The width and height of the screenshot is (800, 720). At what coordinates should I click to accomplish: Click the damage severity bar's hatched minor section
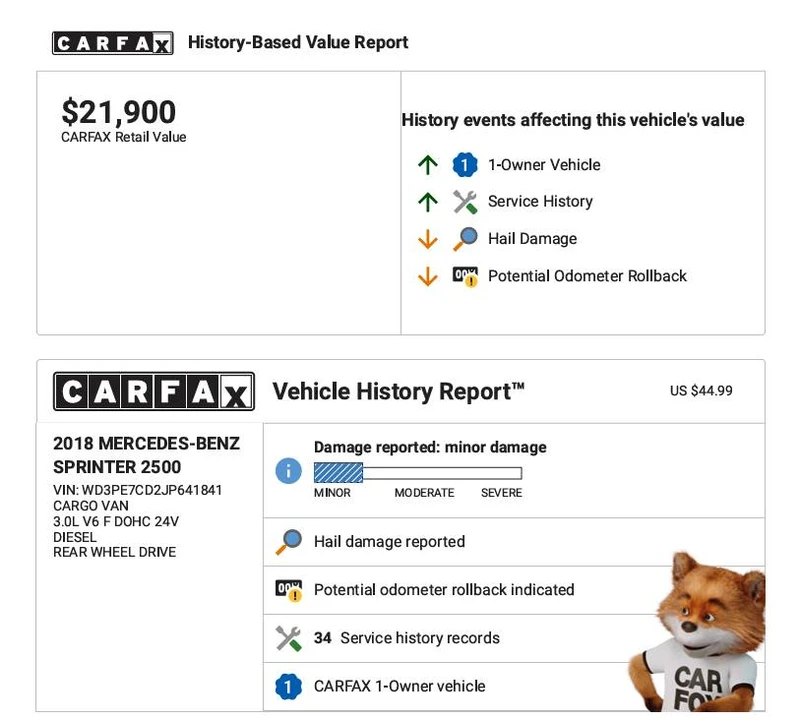pyautogui.click(x=338, y=473)
